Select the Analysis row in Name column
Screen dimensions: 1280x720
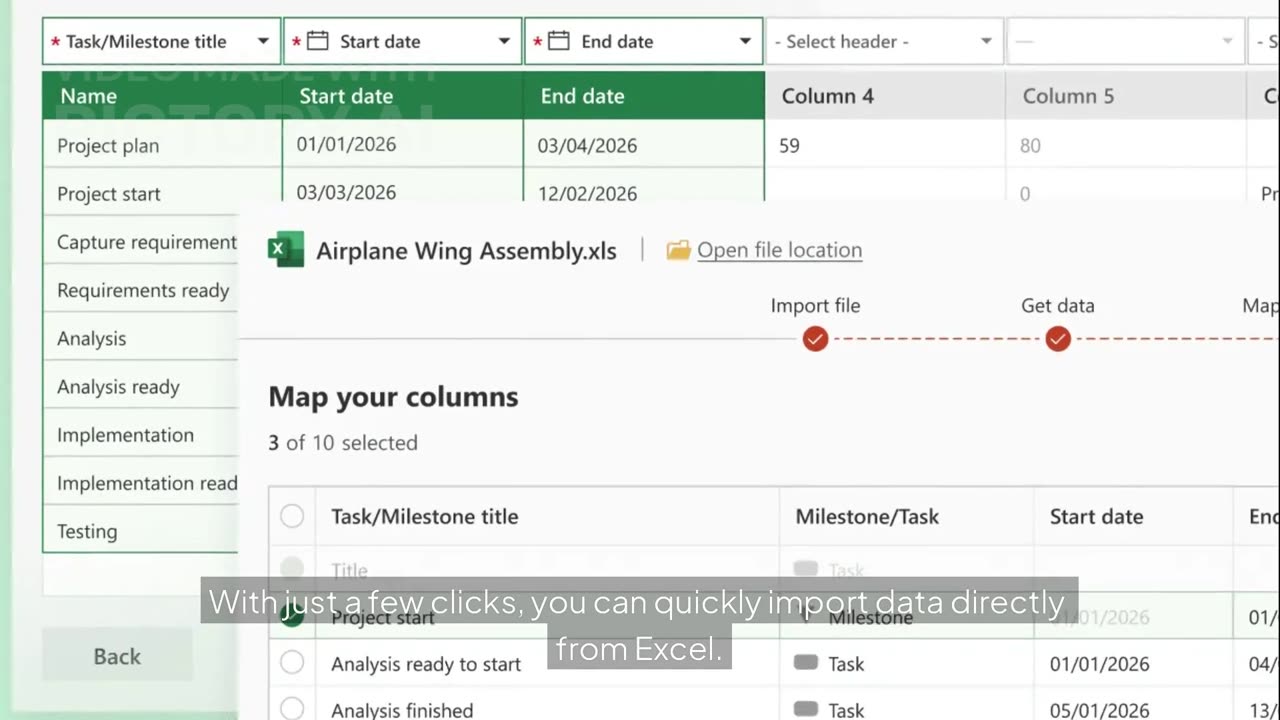coord(141,338)
